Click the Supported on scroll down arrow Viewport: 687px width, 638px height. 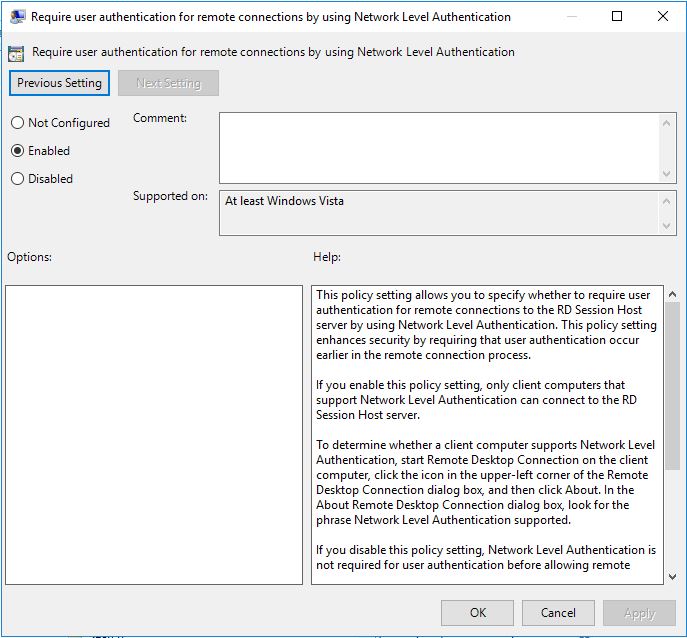pyautogui.click(x=666, y=226)
